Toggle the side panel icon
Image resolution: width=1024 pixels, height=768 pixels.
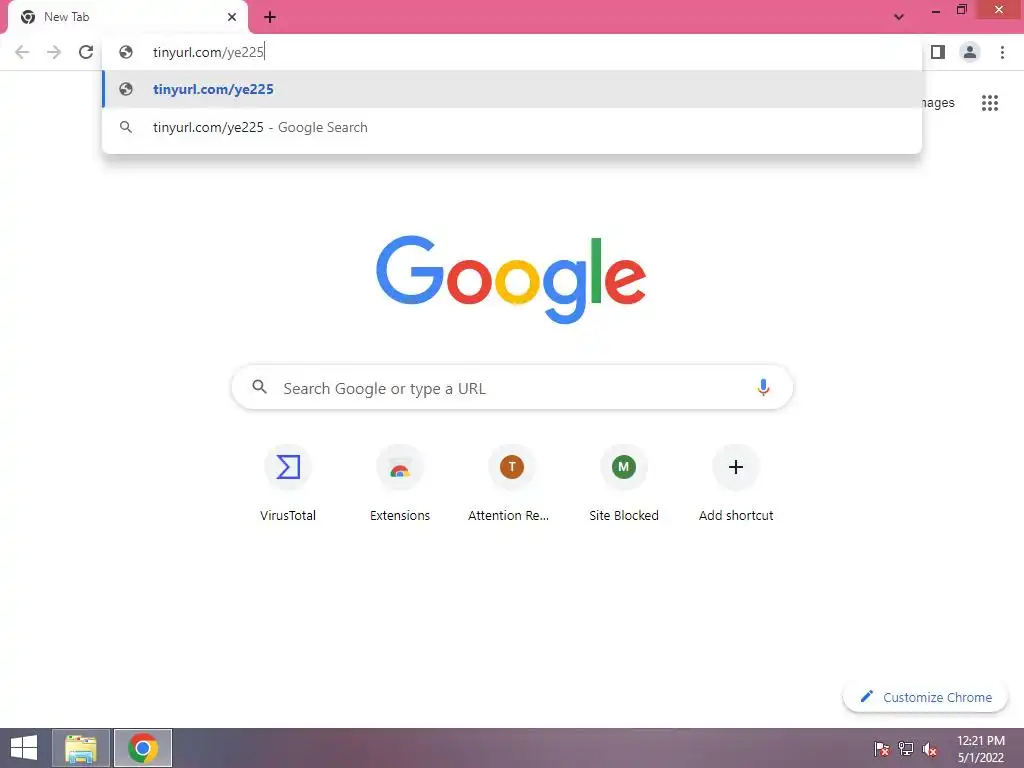(938, 52)
